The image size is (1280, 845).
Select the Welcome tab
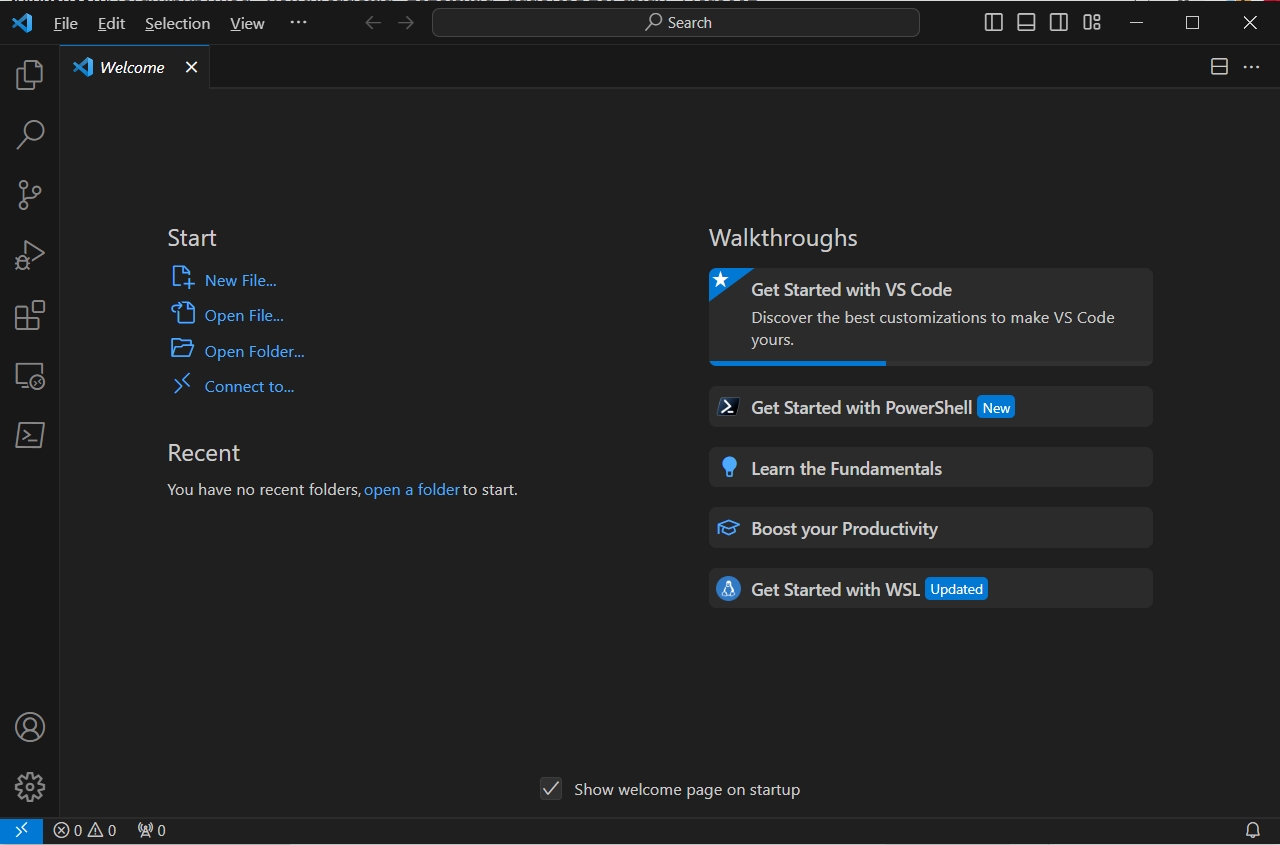(x=135, y=67)
